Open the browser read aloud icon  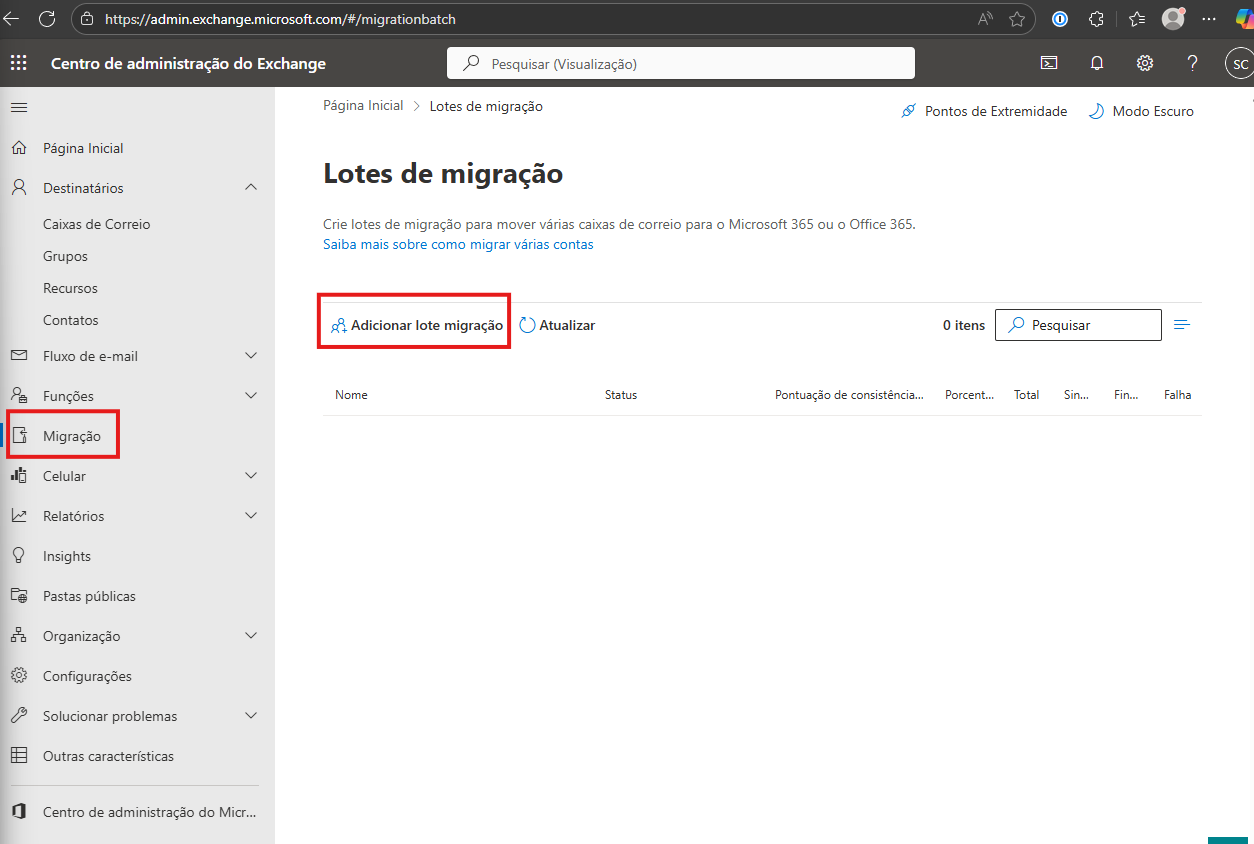[985, 18]
